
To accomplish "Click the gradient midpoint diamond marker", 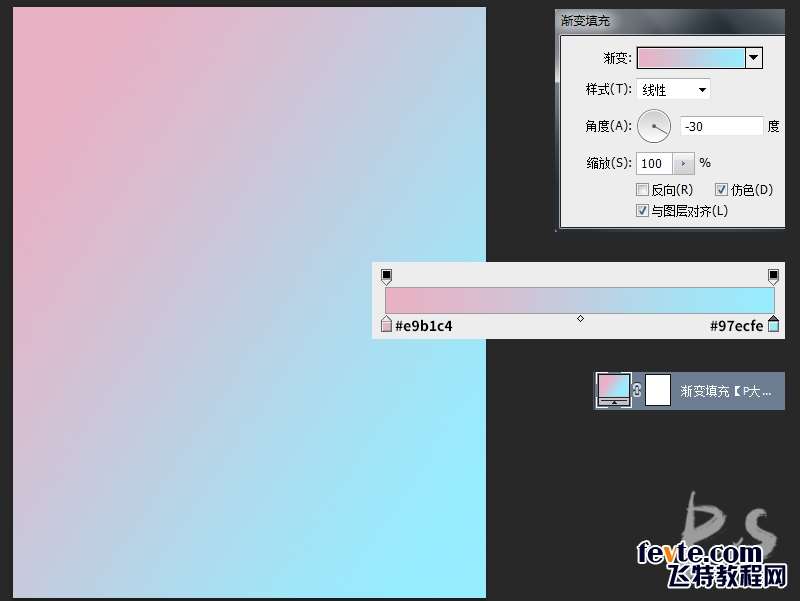I will click(580, 318).
